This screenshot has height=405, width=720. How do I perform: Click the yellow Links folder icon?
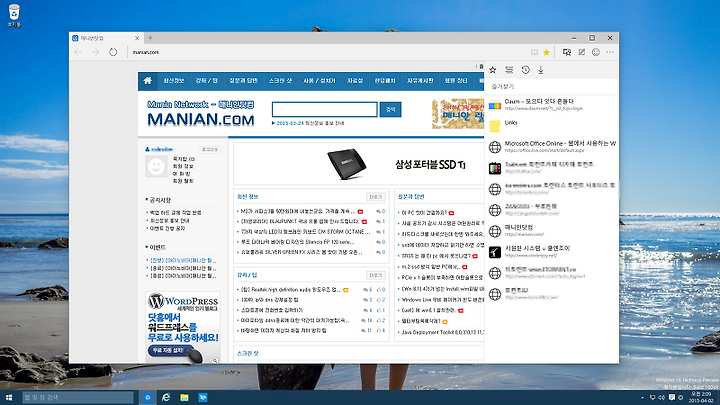click(495, 126)
